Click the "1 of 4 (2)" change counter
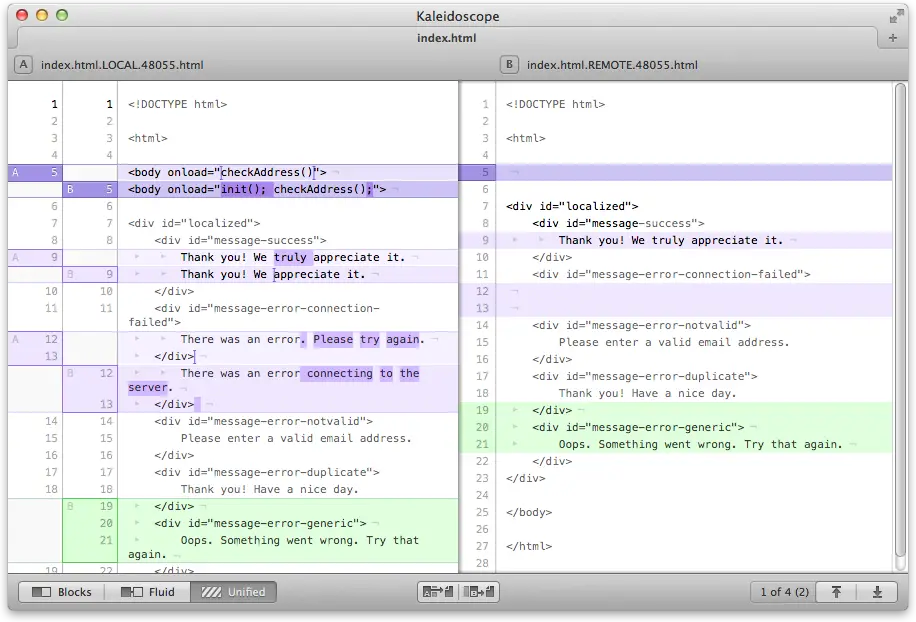916x622 pixels. pyautogui.click(x=784, y=592)
